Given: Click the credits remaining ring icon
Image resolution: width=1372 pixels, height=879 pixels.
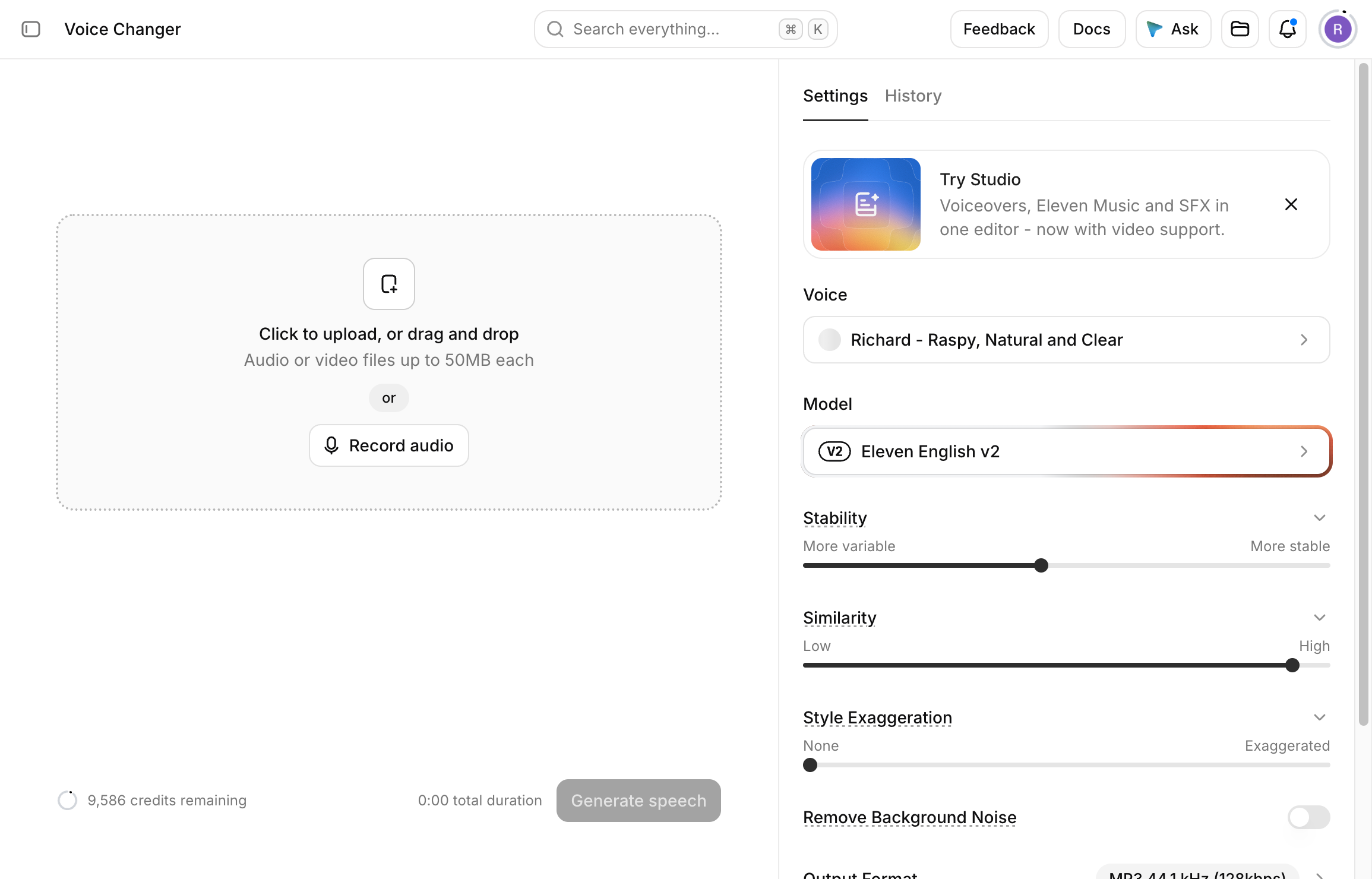Looking at the screenshot, I should point(67,800).
